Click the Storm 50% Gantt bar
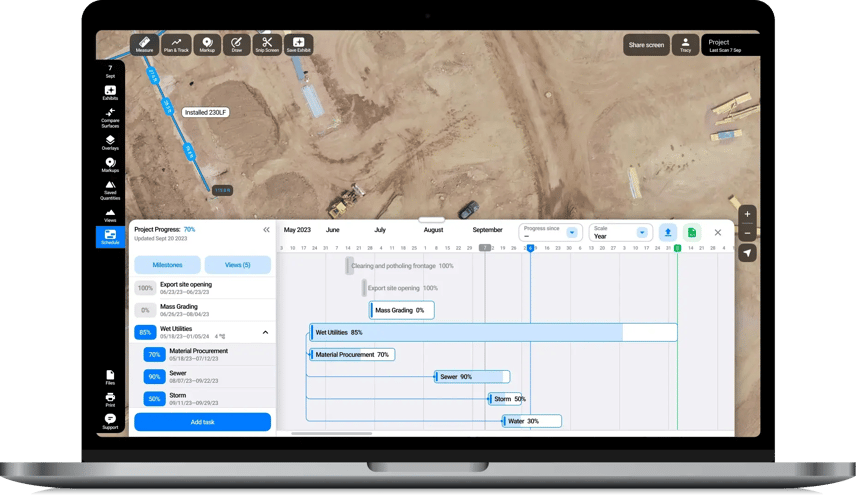Image resolution: width=856 pixels, height=495 pixels. coord(506,399)
